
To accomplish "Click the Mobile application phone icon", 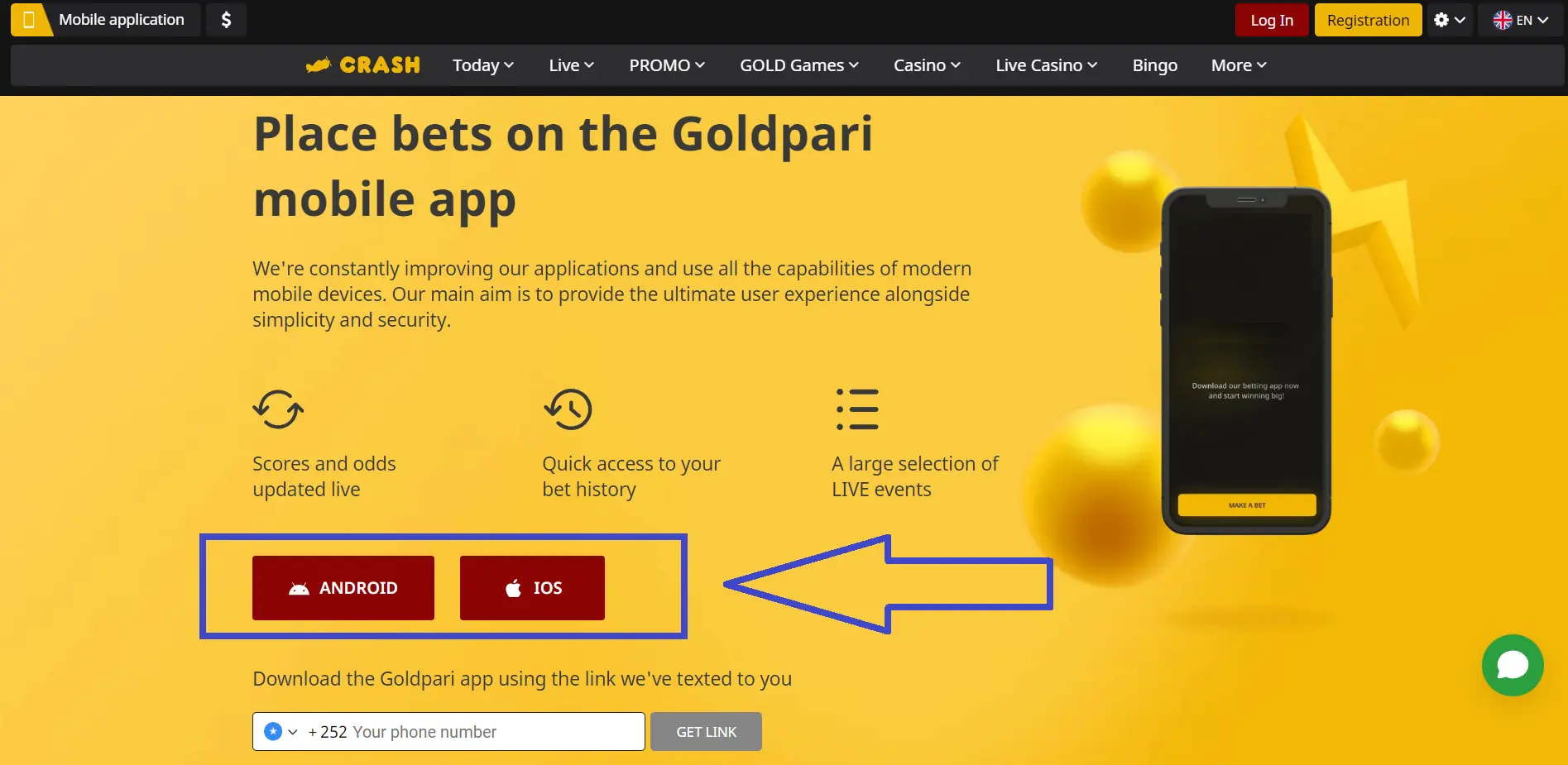I will (31, 19).
